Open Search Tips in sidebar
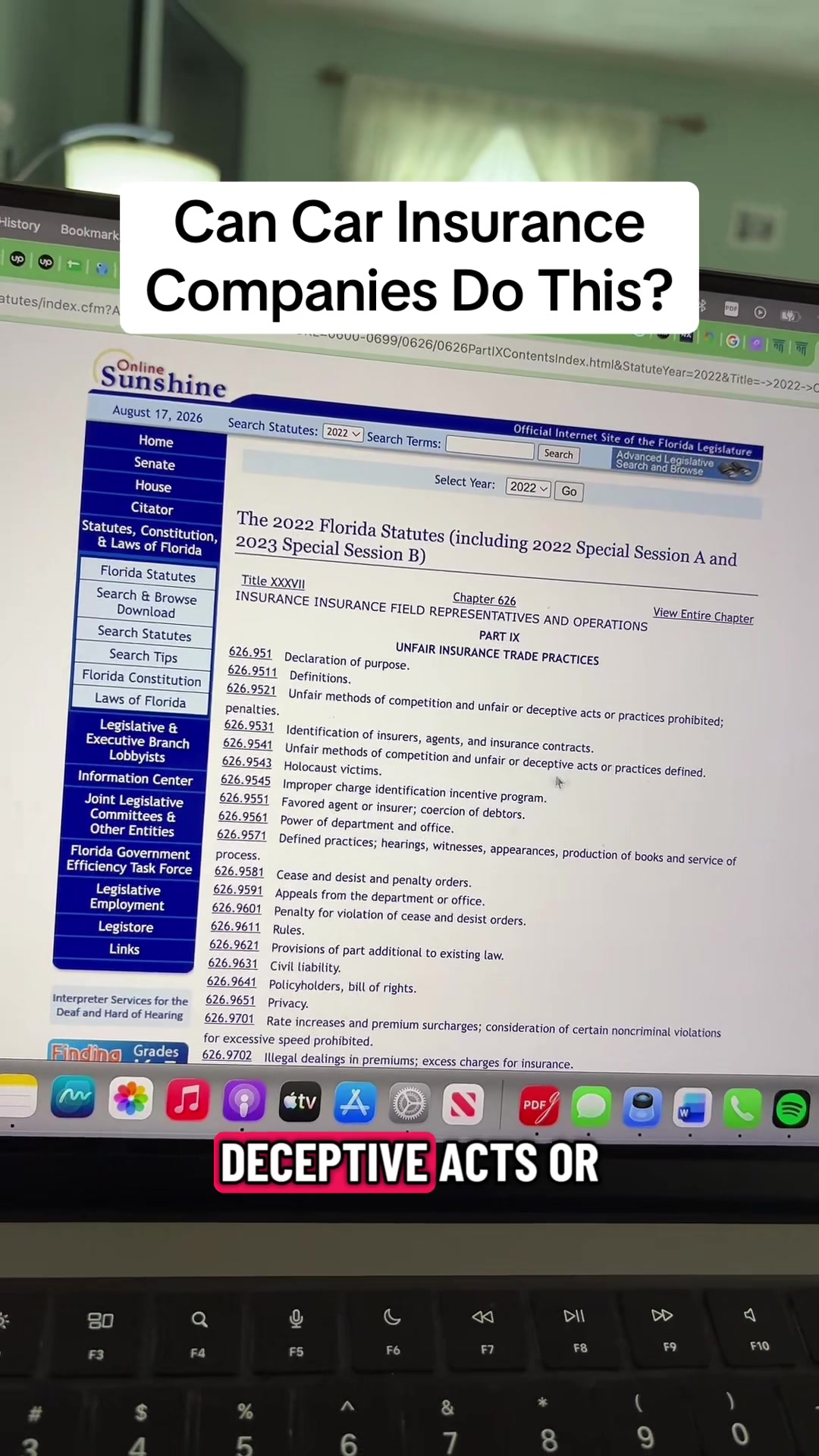Viewport: 819px width, 1456px height. tap(143, 656)
